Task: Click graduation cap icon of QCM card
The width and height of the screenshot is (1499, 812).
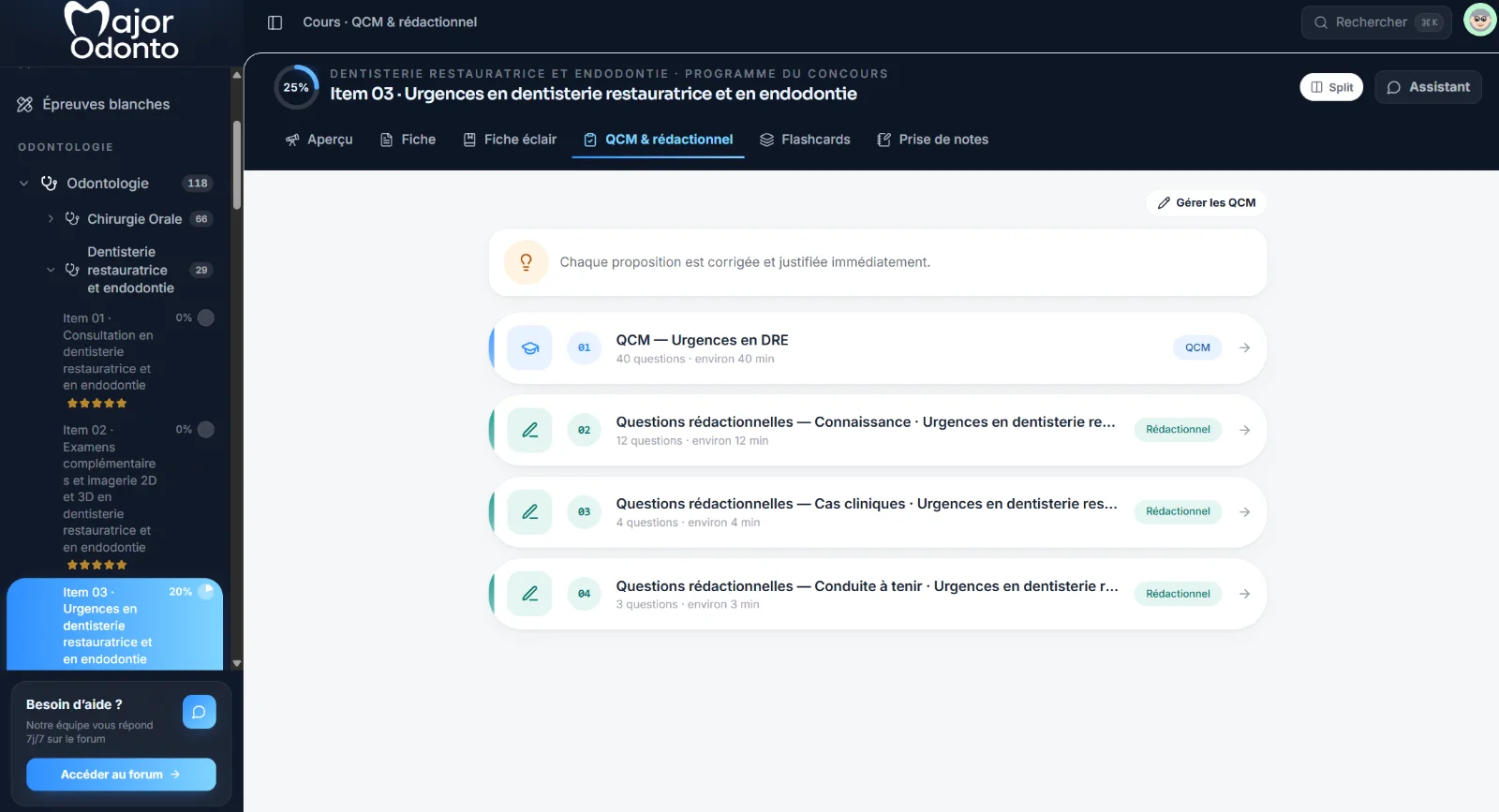Action: coord(530,347)
